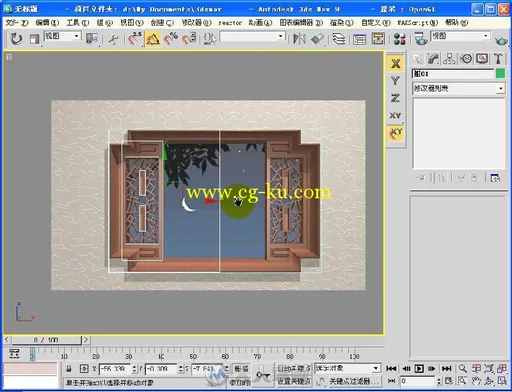Open the Render Scene dialog teapot icon
Screen dimensions: 512x392
click(421, 39)
